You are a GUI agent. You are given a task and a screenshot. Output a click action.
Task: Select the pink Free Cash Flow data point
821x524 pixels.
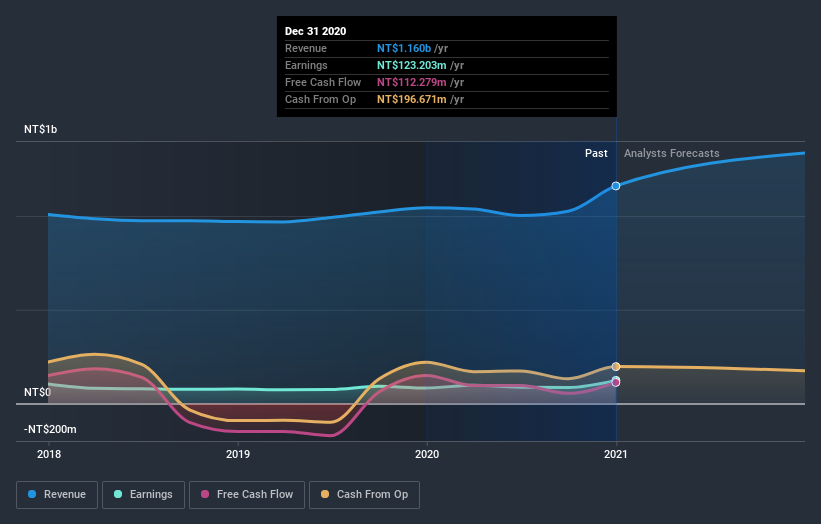[616, 383]
